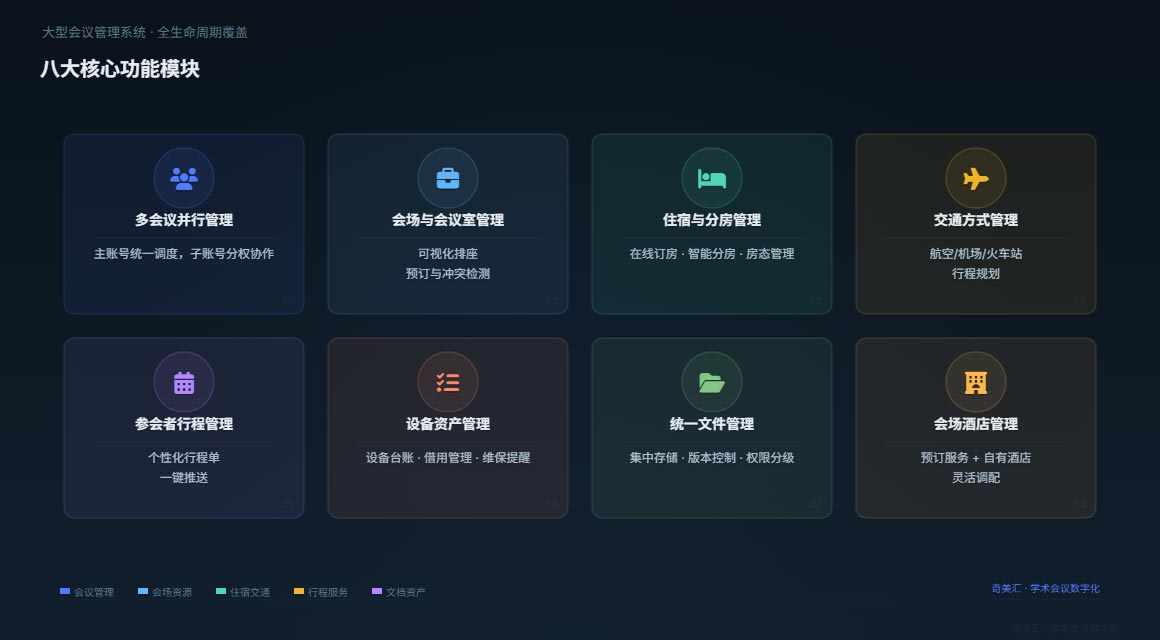
Task: Click the people icon for 多会议并行管理
Action: pyautogui.click(x=183, y=178)
